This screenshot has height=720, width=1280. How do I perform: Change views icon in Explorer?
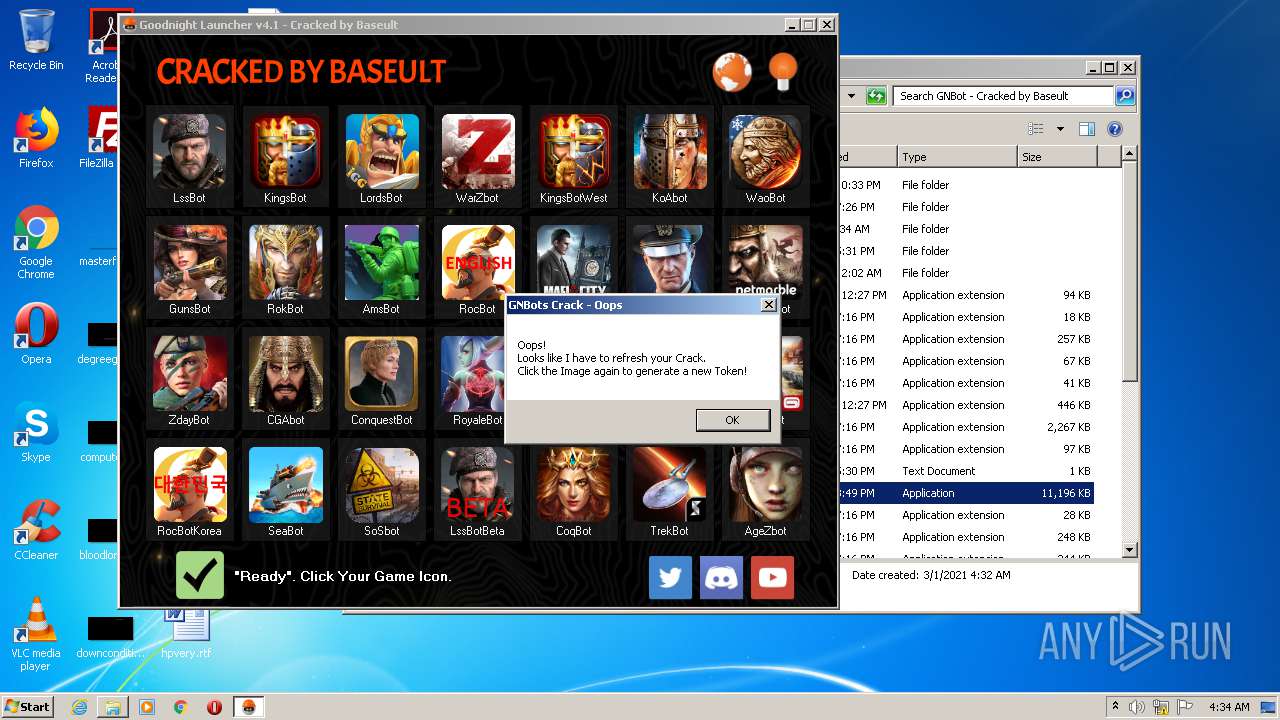(x=1036, y=129)
